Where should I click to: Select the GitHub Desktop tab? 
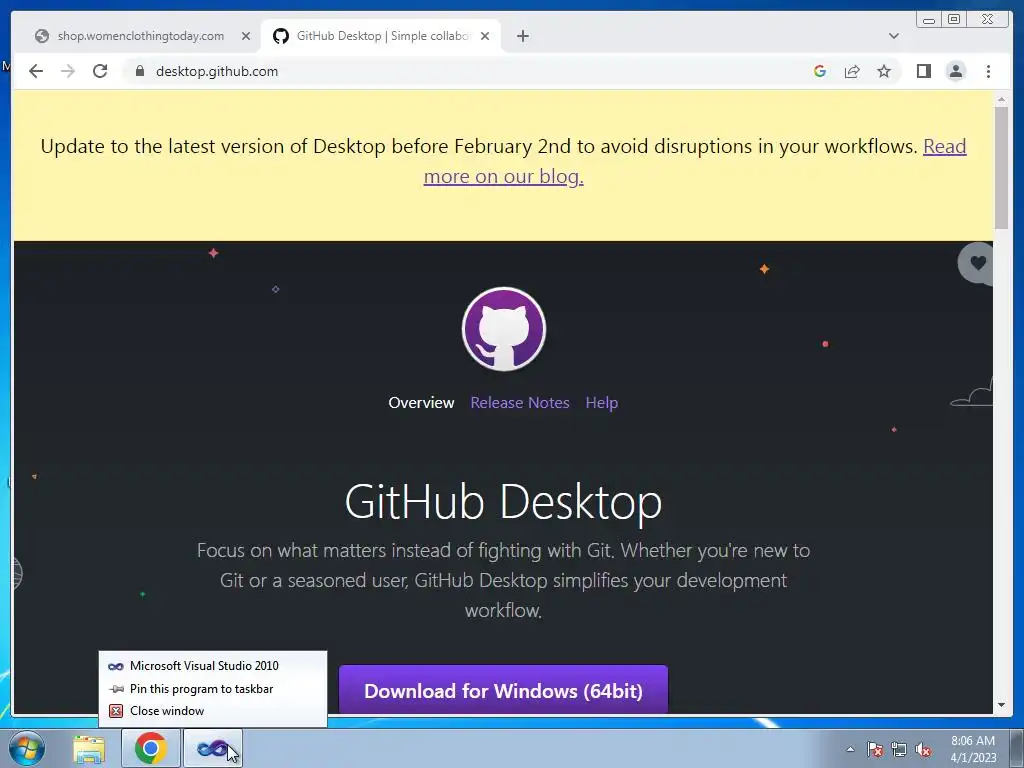click(381, 36)
